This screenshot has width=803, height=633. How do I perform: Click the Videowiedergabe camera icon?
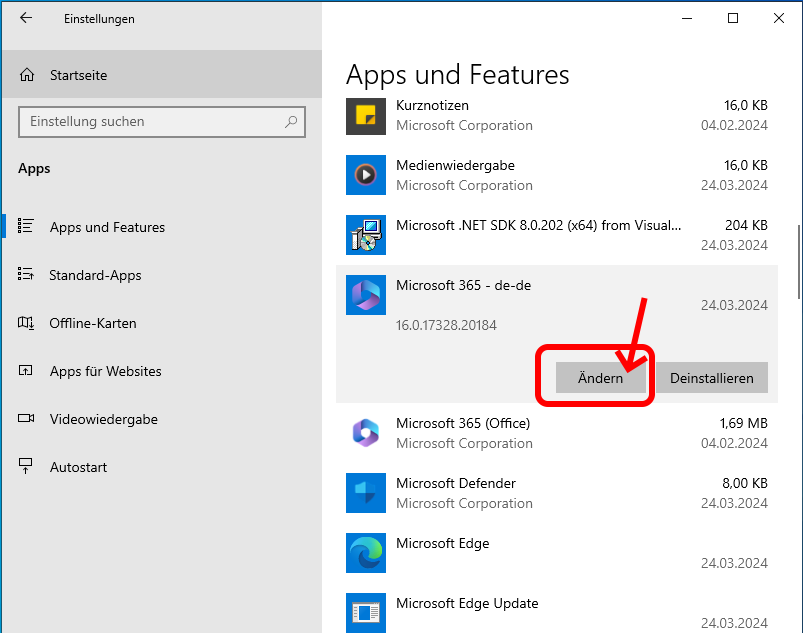[x=26, y=418]
